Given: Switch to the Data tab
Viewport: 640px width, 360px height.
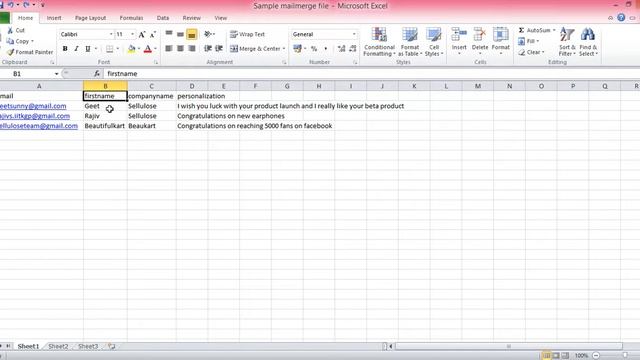Looking at the screenshot, I should pyautogui.click(x=163, y=18).
